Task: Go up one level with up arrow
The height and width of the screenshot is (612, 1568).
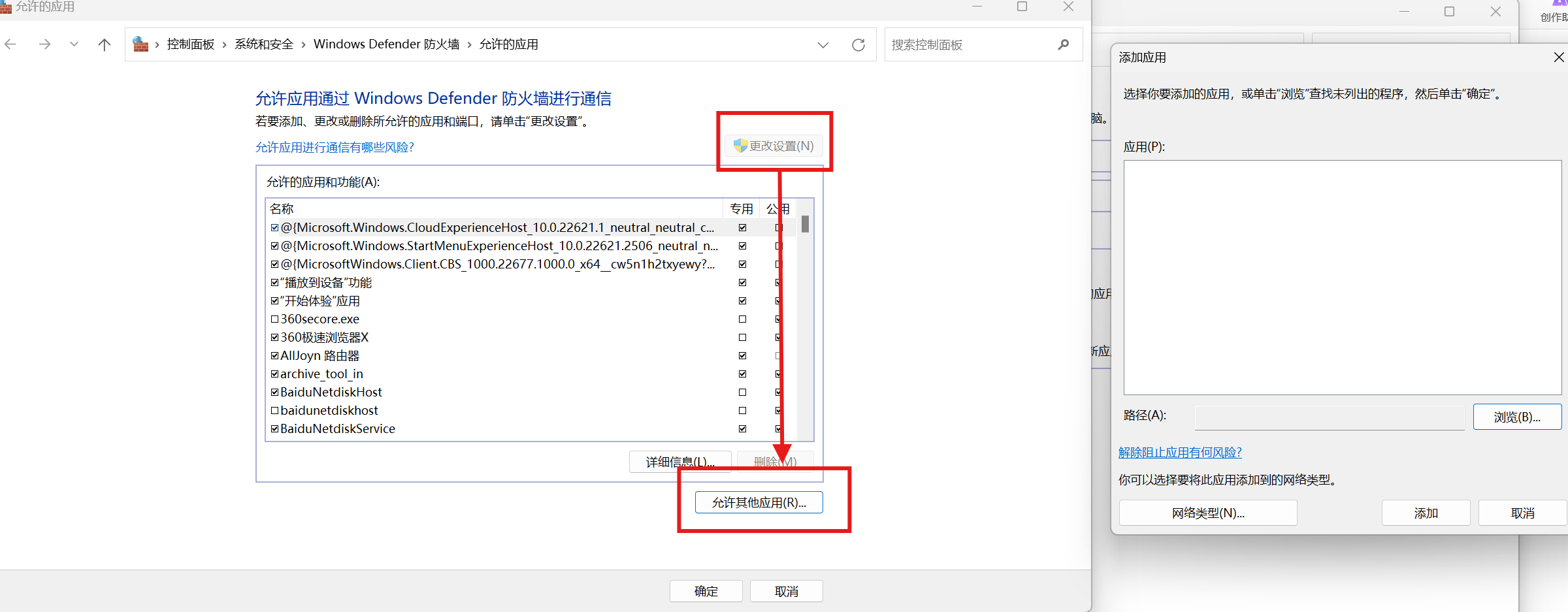Action: pos(104,44)
